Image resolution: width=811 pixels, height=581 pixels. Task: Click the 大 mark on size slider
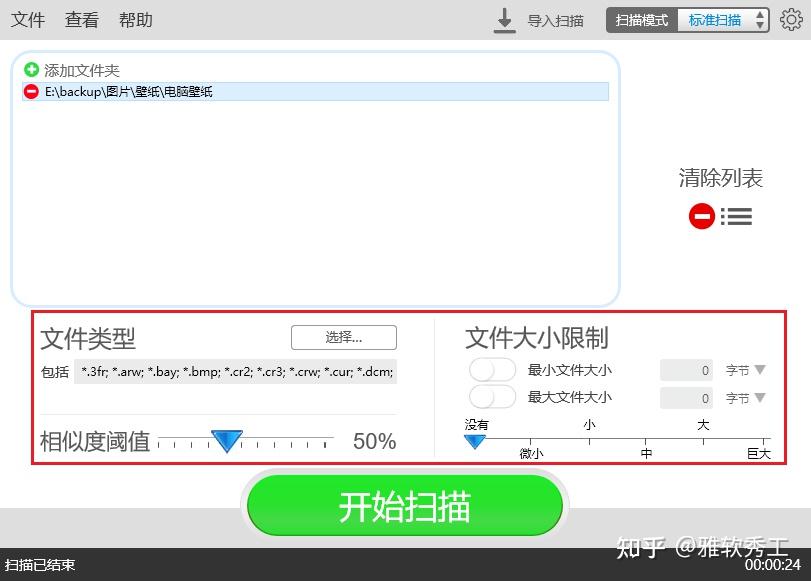[x=703, y=425]
